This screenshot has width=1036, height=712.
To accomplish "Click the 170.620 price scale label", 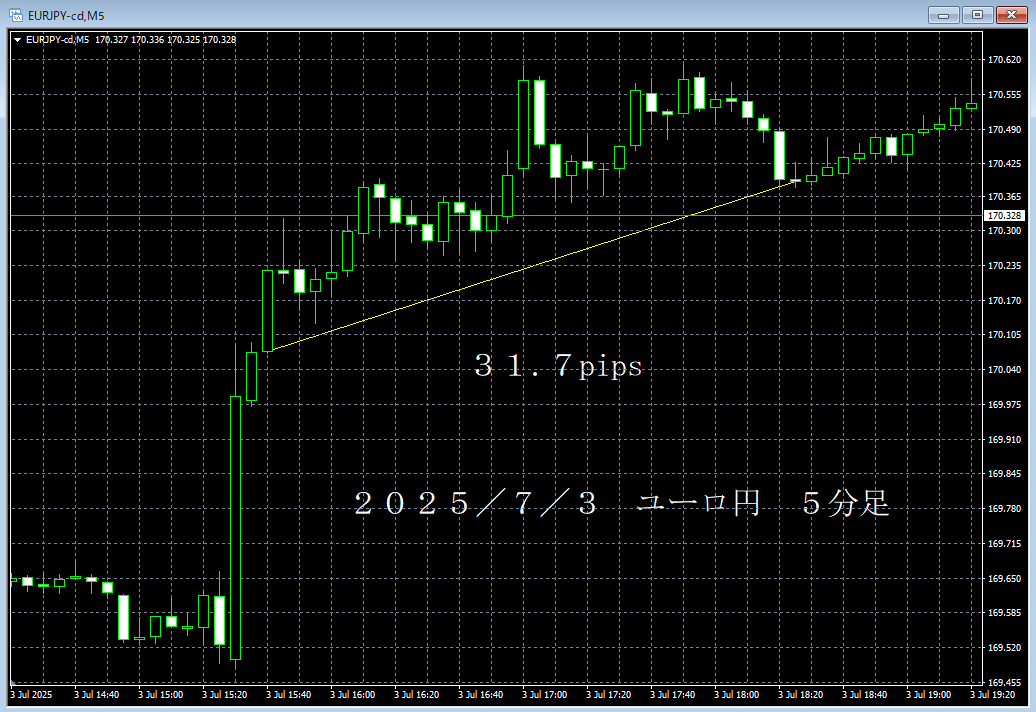I will tap(1004, 59).
